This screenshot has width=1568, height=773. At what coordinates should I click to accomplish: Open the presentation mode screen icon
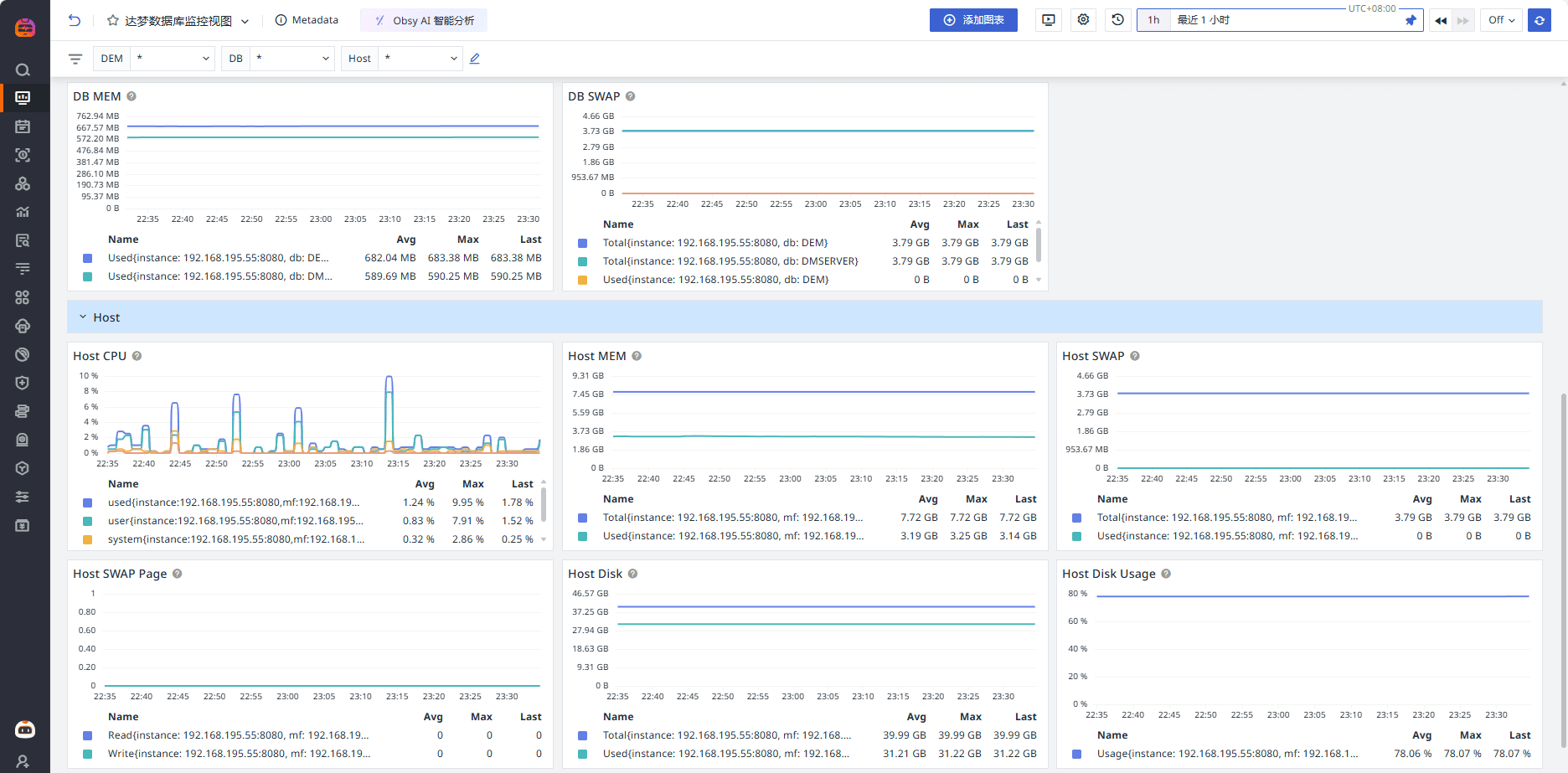[x=1048, y=20]
